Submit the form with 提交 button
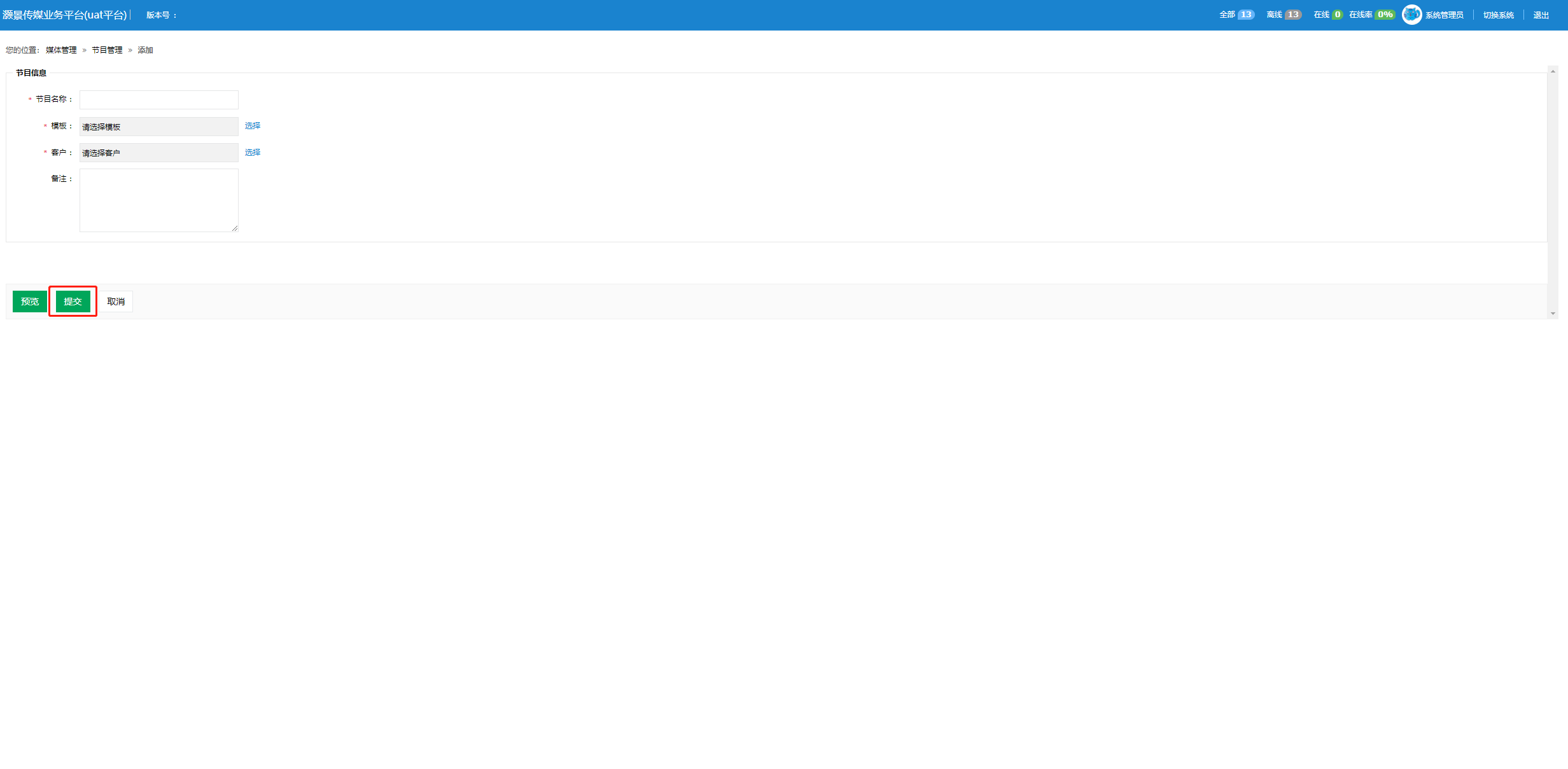This screenshot has height=769, width=1568. (73, 301)
